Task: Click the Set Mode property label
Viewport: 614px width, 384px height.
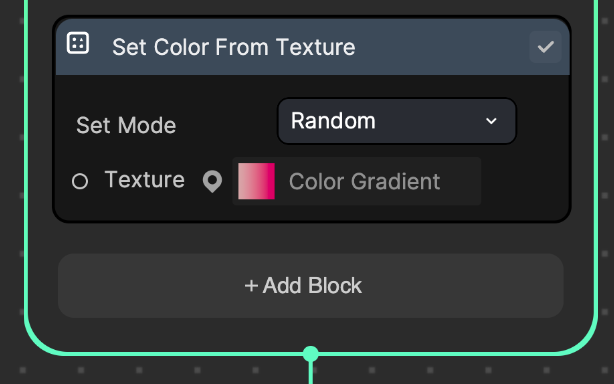Action: [126, 126]
